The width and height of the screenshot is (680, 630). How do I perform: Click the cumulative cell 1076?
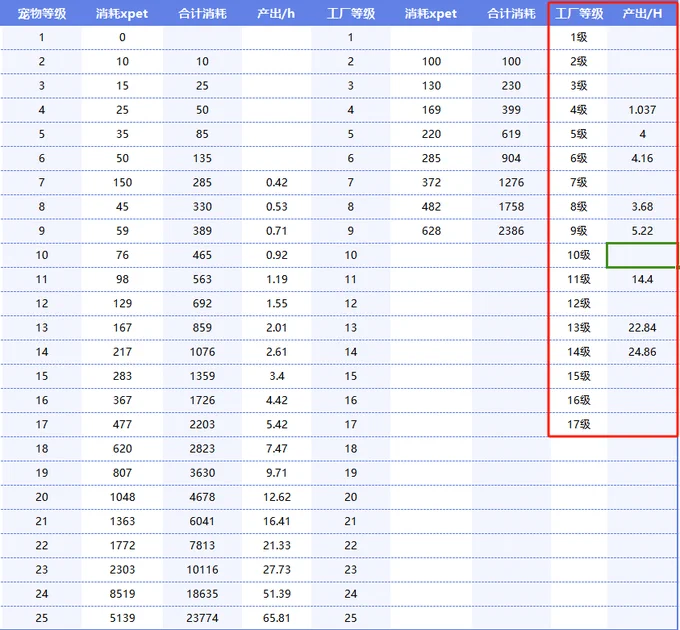pos(203,352)
